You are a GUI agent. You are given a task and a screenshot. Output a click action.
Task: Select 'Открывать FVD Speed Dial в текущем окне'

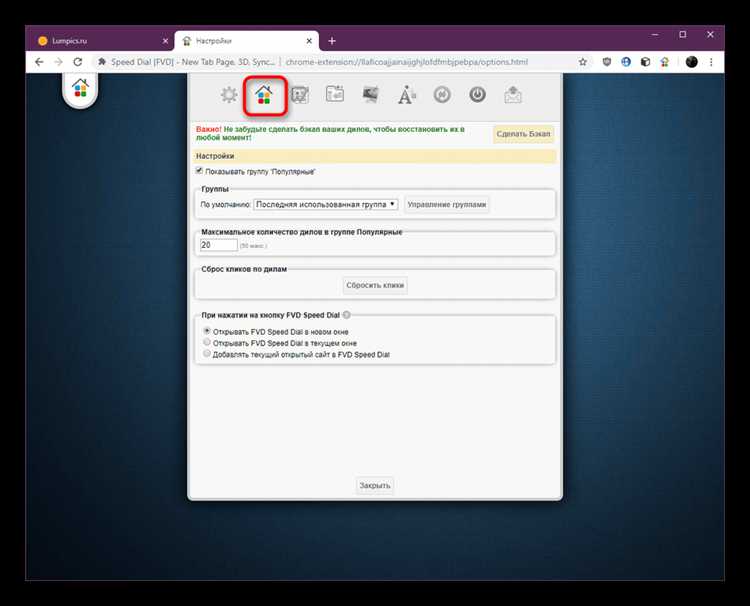point(207,342)
